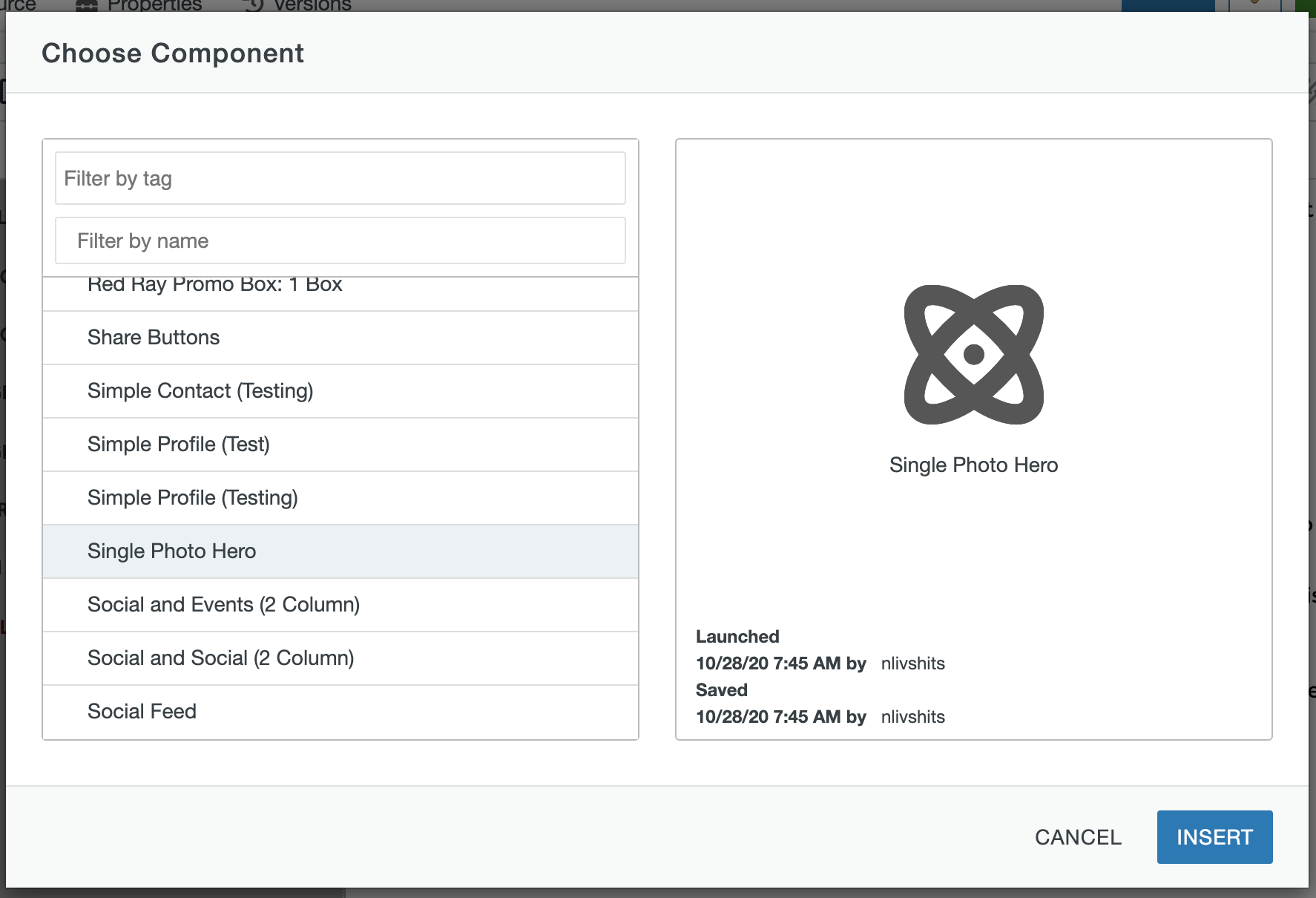This screenshot has height=898, width=1316.
Task: Click into the Filter by name box
Action: point(340,240)
